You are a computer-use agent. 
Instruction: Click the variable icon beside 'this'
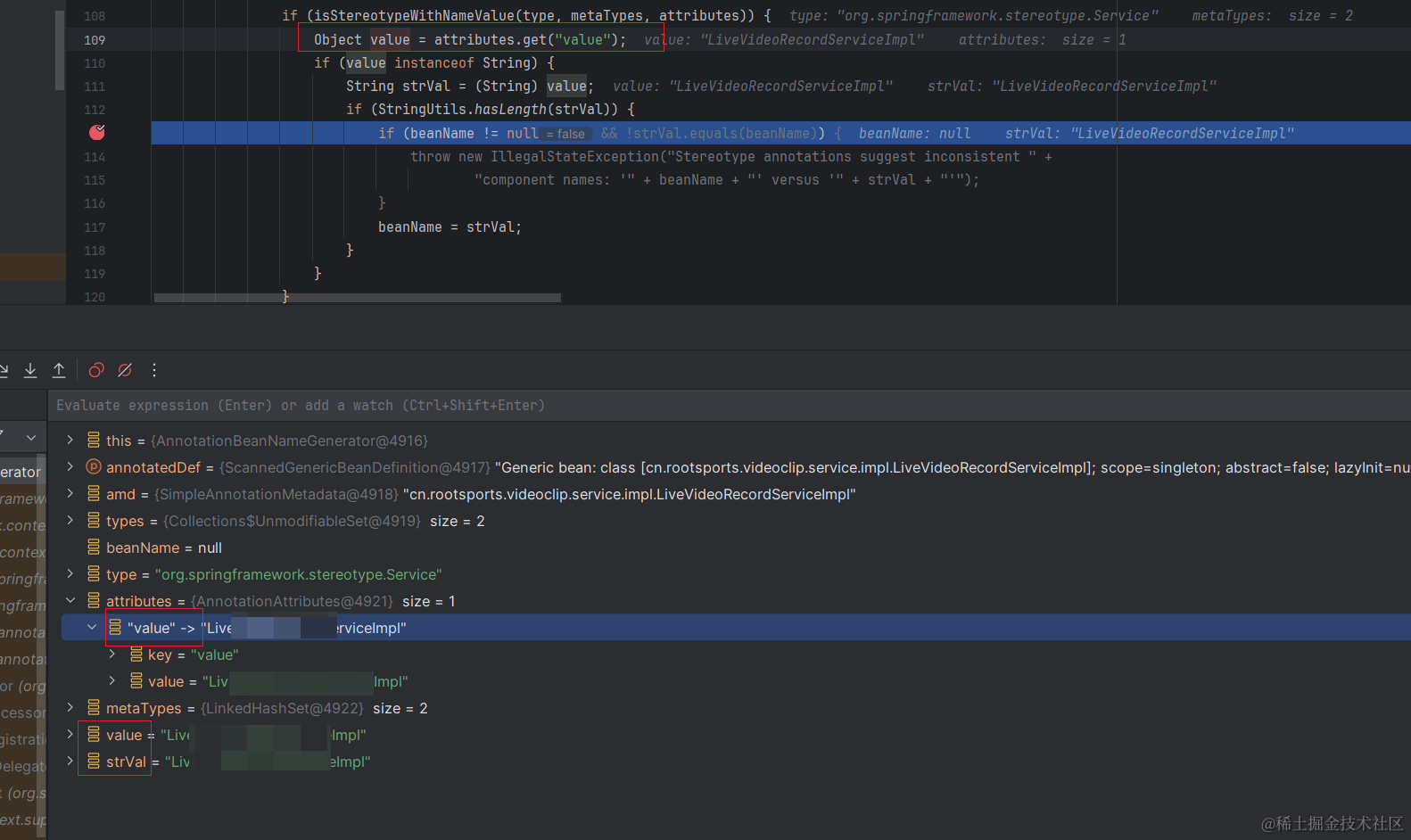pos(94,441)
